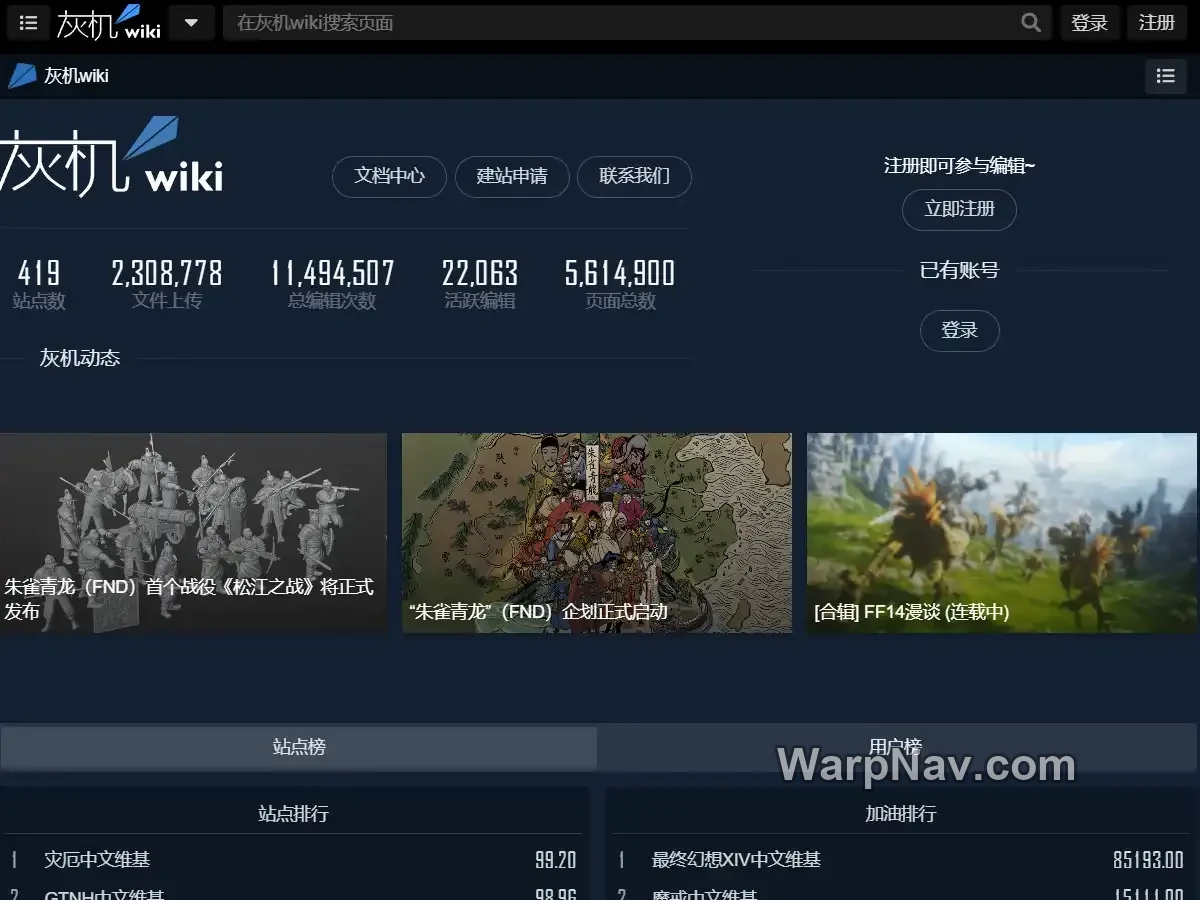Click the 灰机wiki logo in header bar
This screenshot has height=900, width=1200.
pyautogui.click(x=109, y=22)
